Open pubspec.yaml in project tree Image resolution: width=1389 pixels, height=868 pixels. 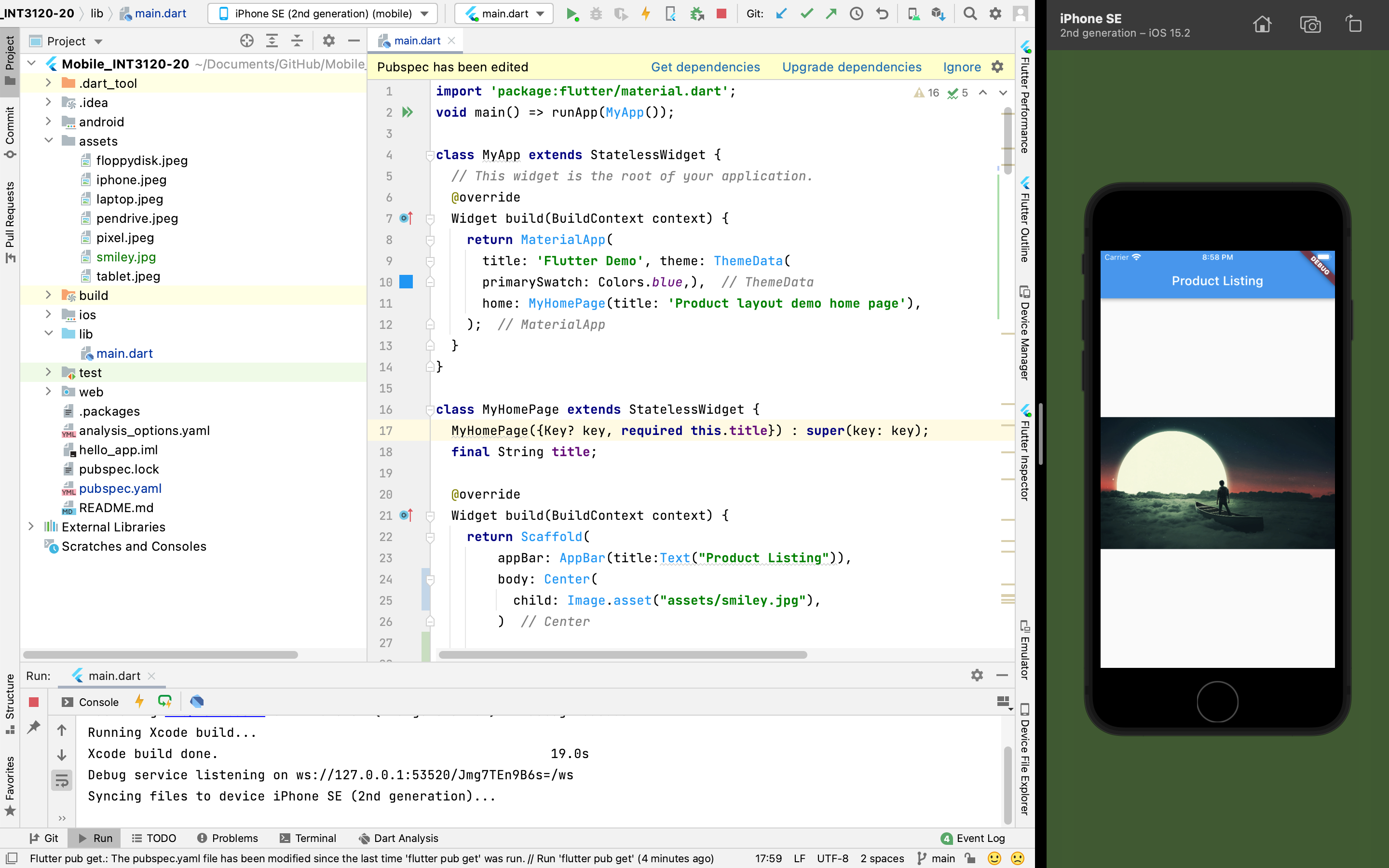tap(120, 488)
